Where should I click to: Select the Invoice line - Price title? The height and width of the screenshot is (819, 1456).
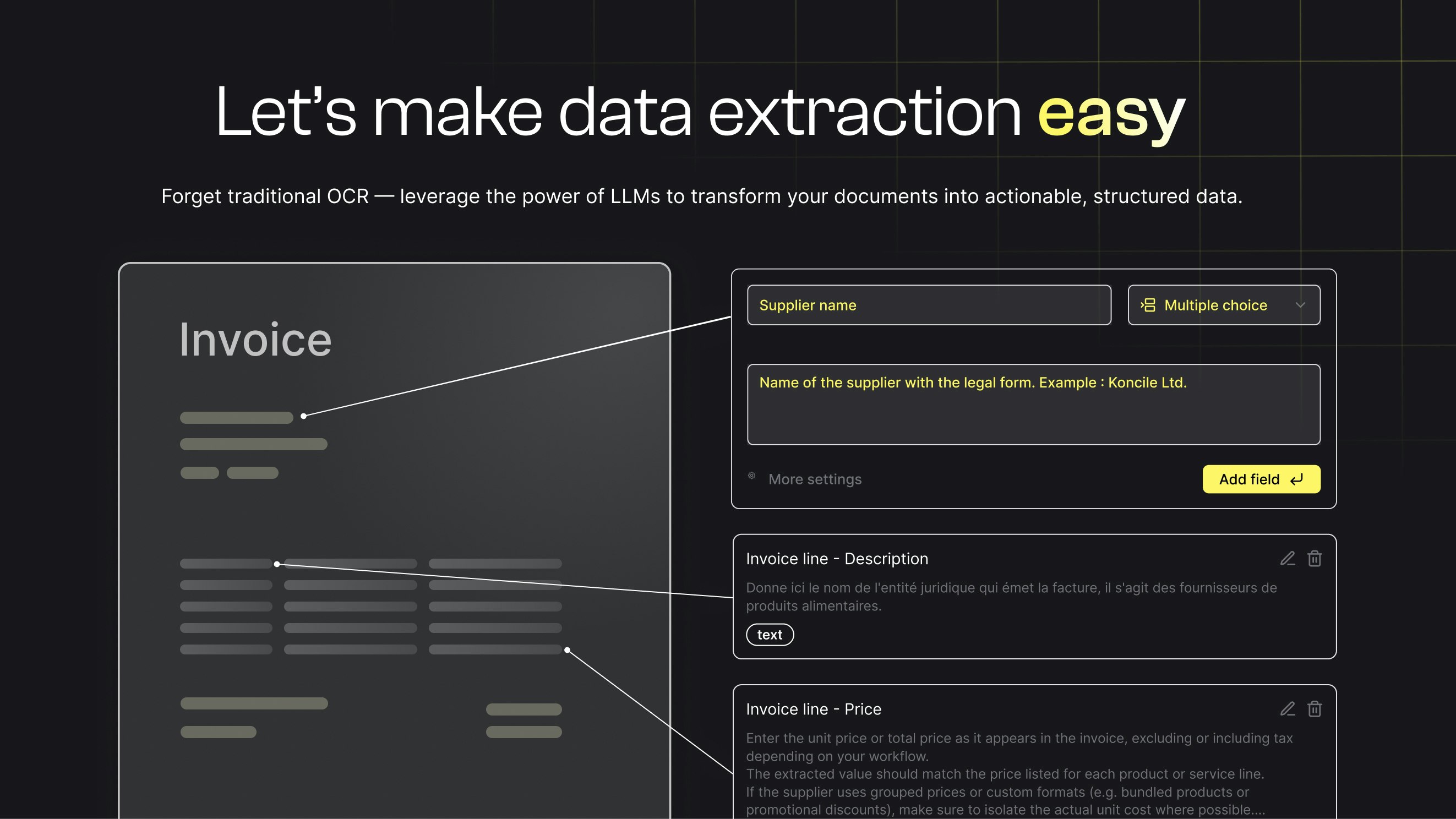click(x=814, y=709)
